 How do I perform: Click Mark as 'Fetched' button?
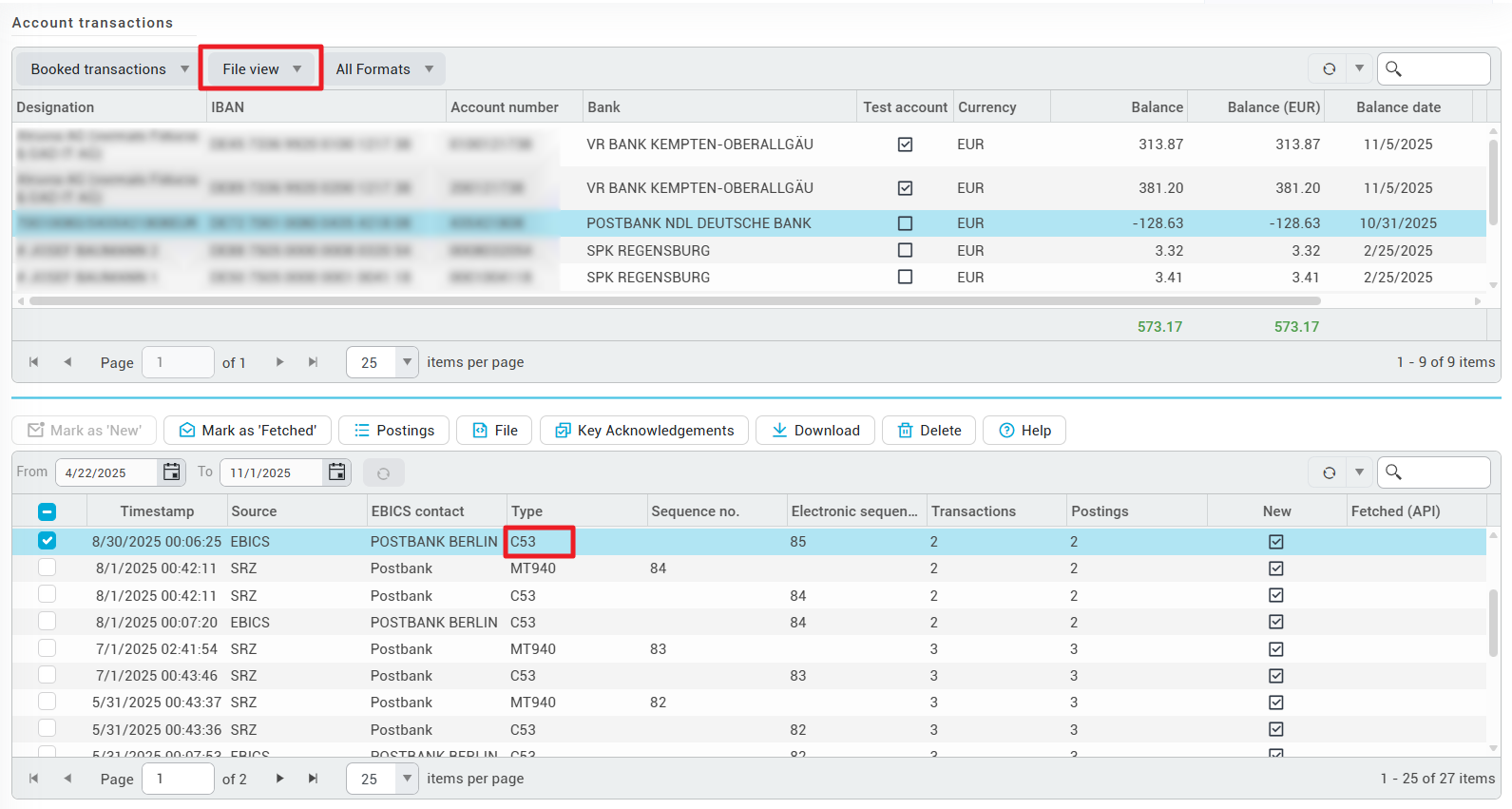pyautogui.click(x=247, y=431)
